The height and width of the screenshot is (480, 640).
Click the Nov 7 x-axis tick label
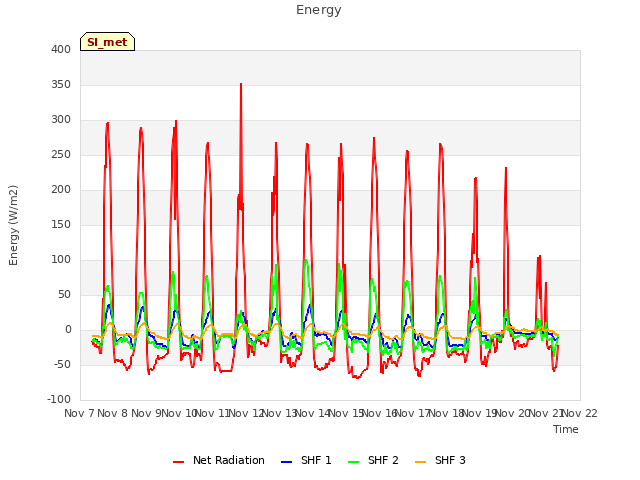79,413
